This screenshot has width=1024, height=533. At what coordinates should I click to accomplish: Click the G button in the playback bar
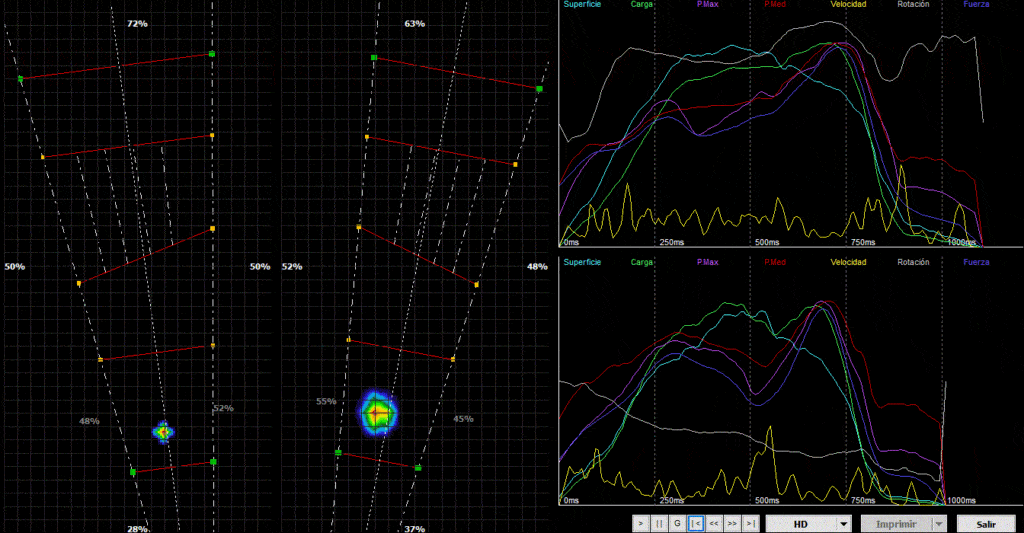click(x=677, y=523)
